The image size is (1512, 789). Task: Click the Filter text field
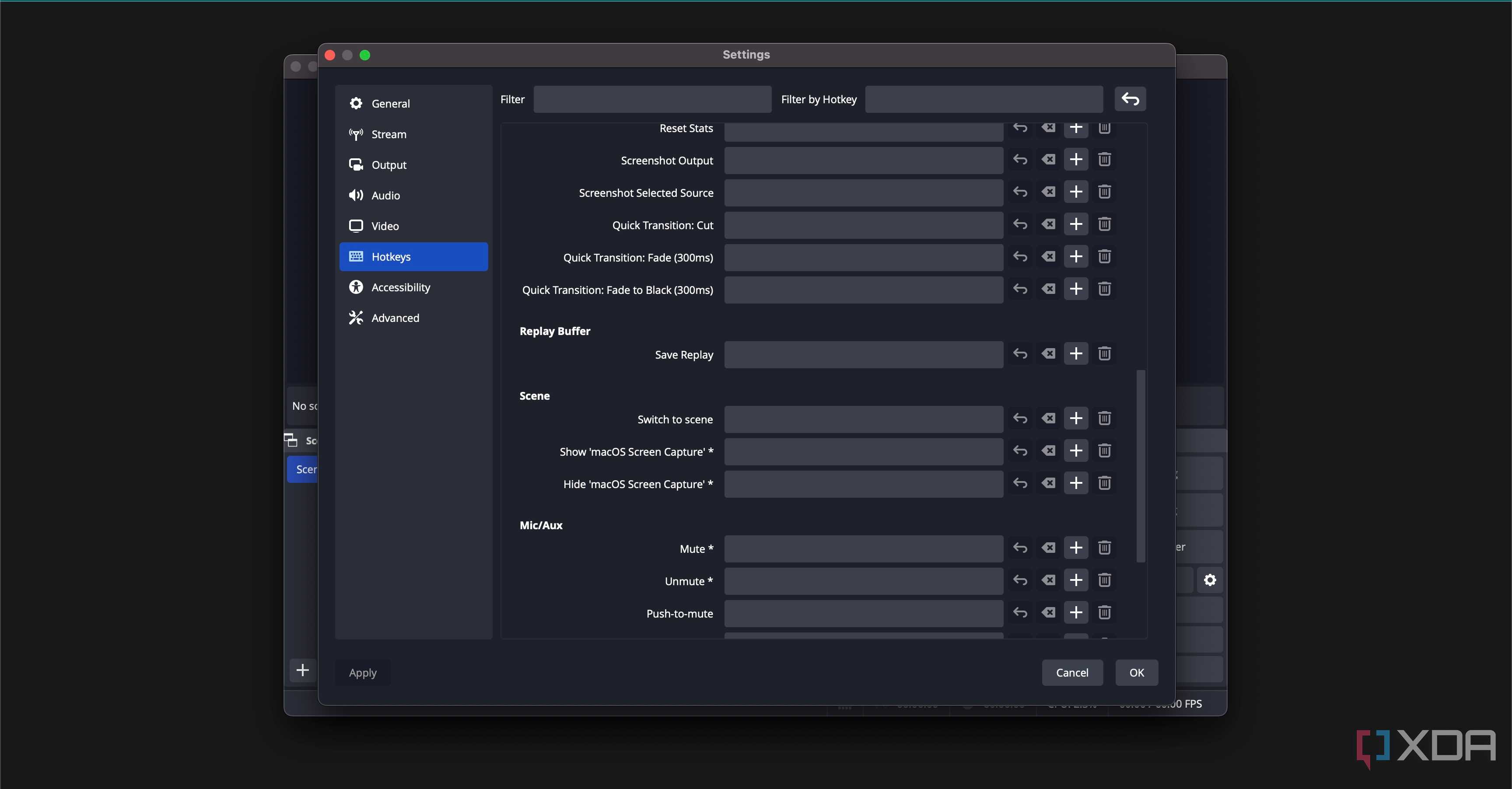coord(652,99)
